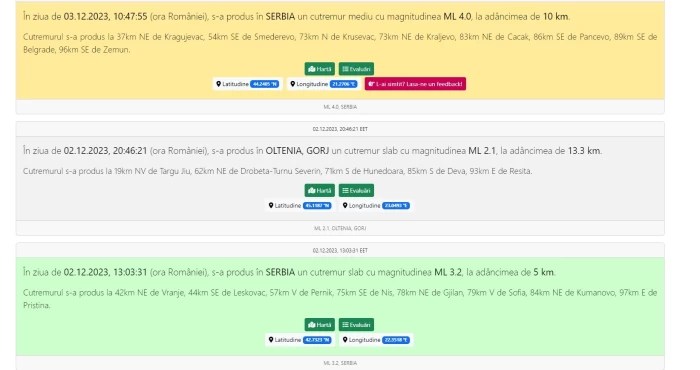Click Latitudine pin icon in 03.12.2023 card

(x=219, y=84)
